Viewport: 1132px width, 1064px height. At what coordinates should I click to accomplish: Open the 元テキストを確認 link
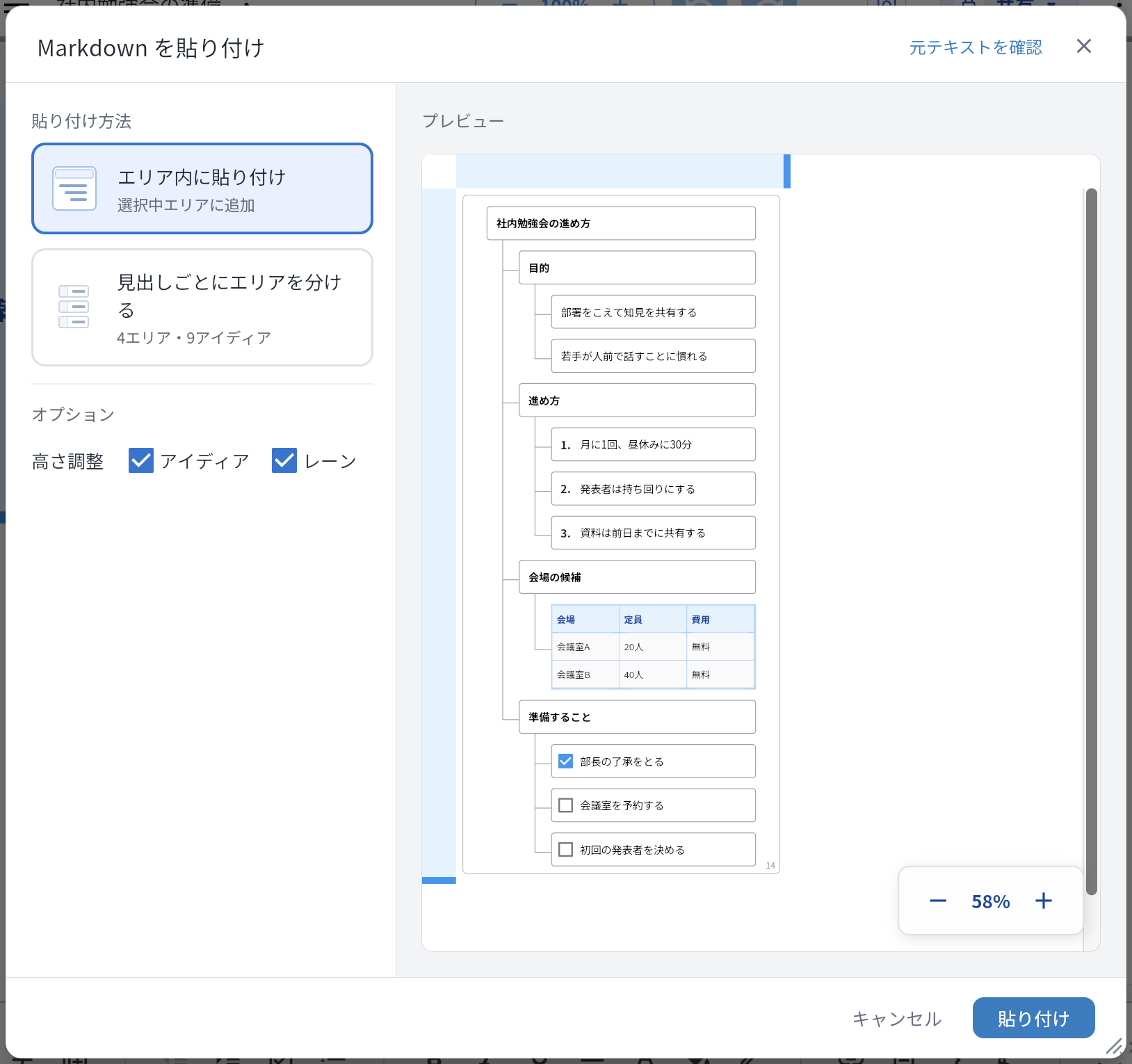coord(976,47)
